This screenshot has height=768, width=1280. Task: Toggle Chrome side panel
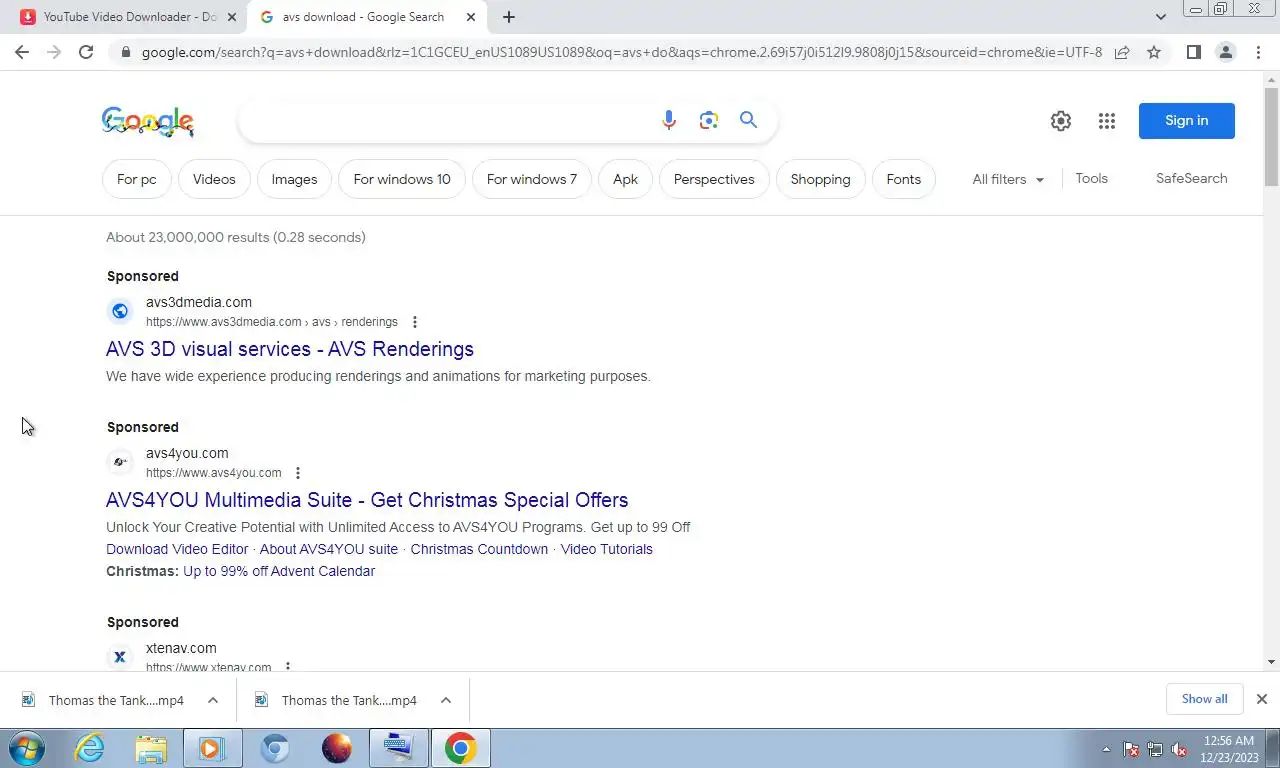tap(1193, 52)
